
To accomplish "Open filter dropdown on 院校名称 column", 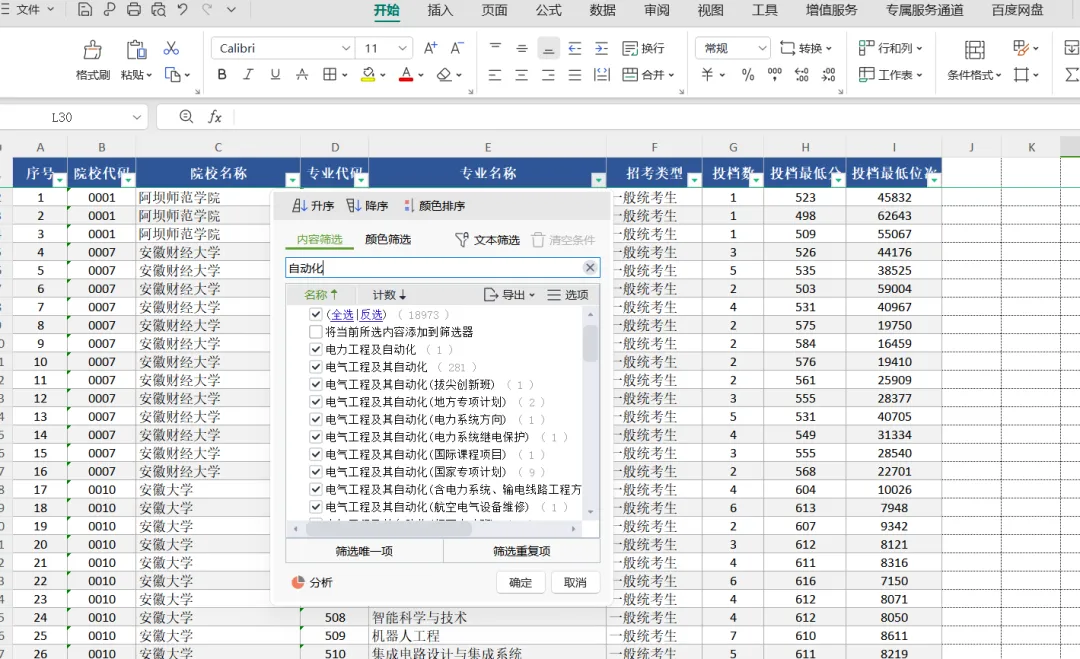I will coord(293,180).
